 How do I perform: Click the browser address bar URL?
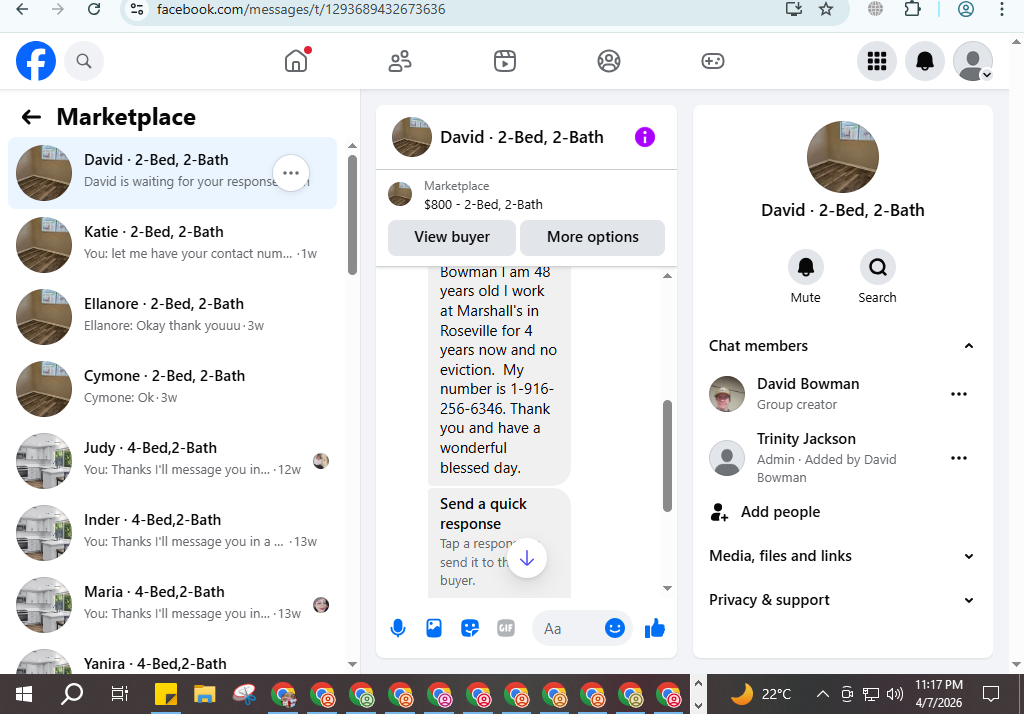[x=301, y=10]
